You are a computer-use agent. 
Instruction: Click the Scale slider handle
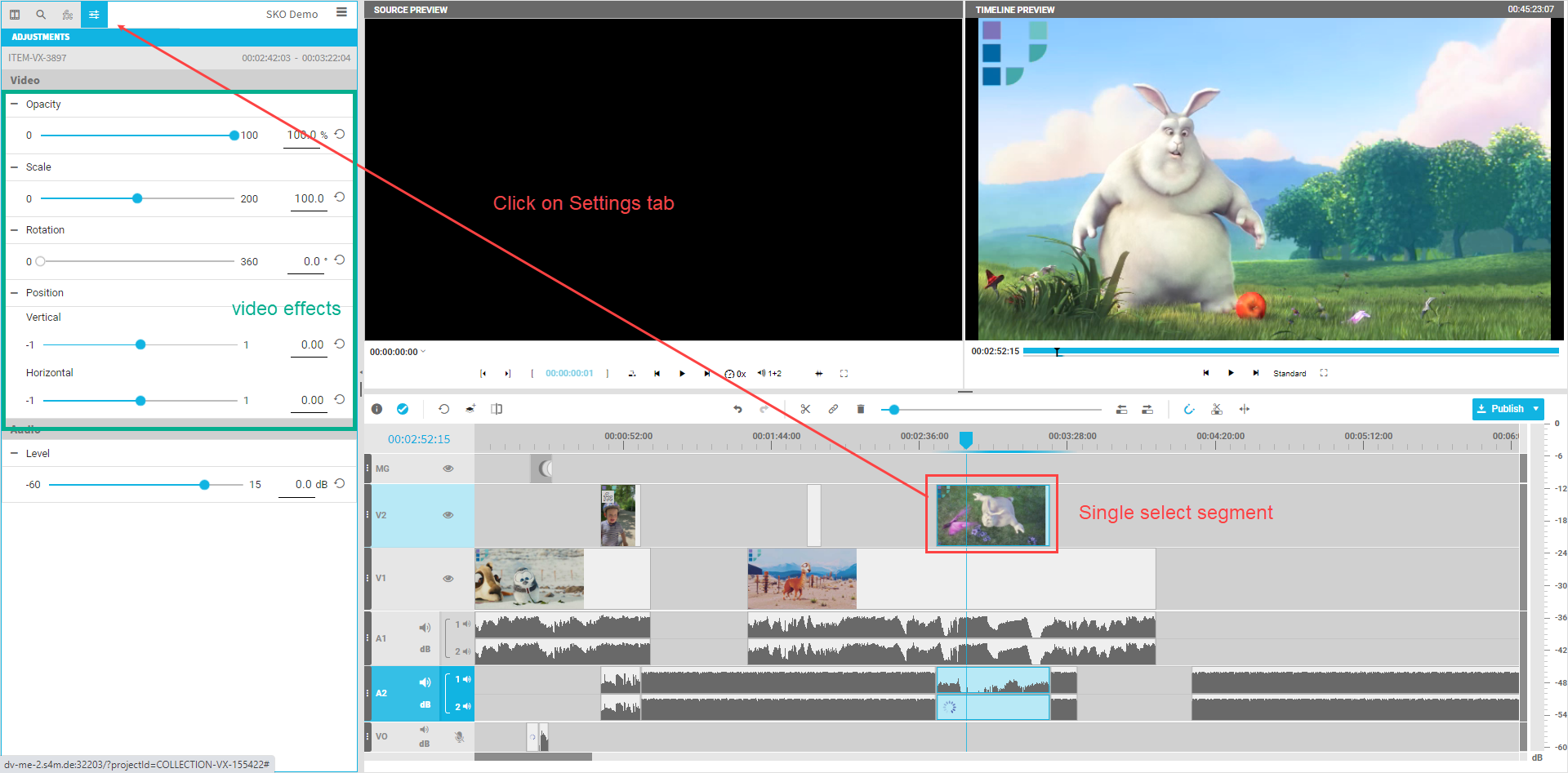pyautogui.click(x=137, y=198)
